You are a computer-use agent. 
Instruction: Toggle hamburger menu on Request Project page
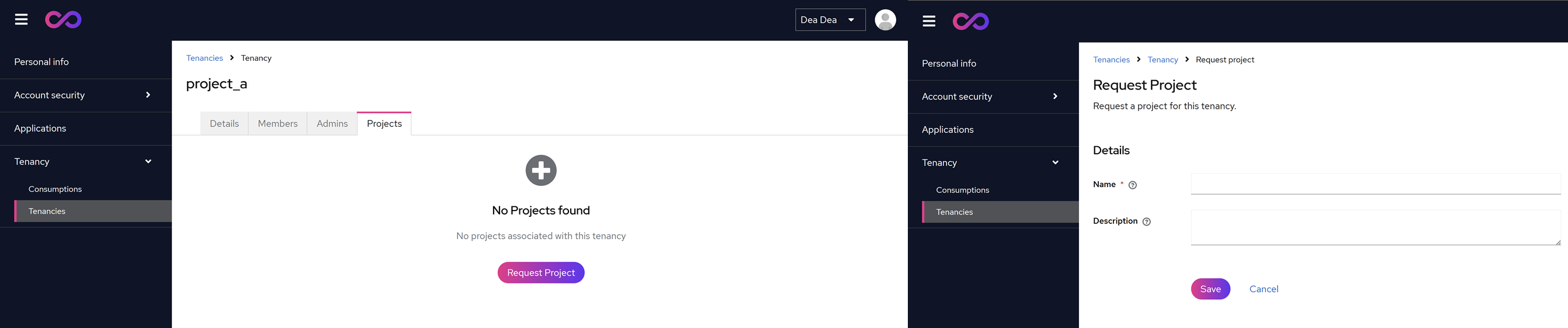coord(928,21)
